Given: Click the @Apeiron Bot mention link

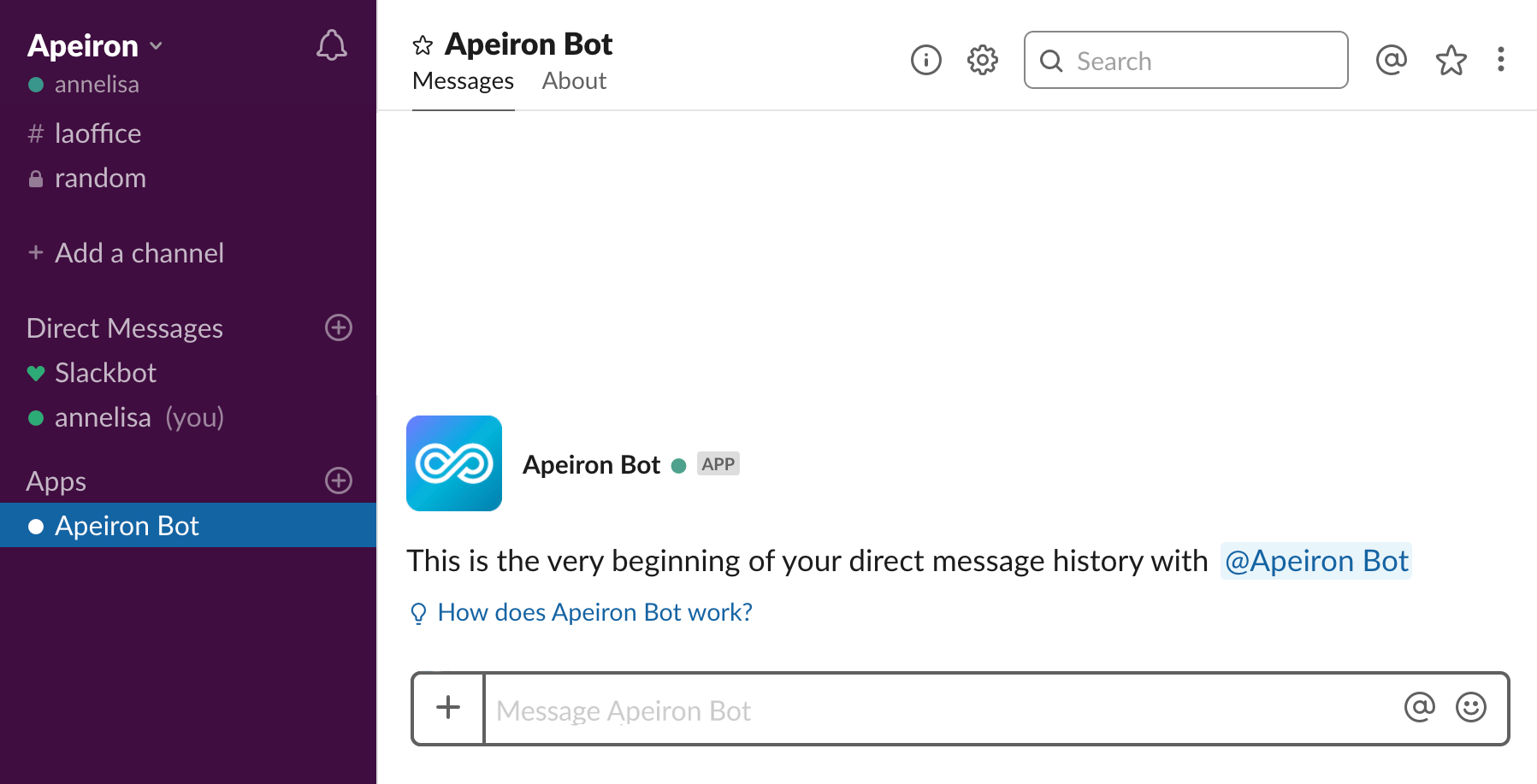Looking at the screenshot, I should [x=1316, y=561].
